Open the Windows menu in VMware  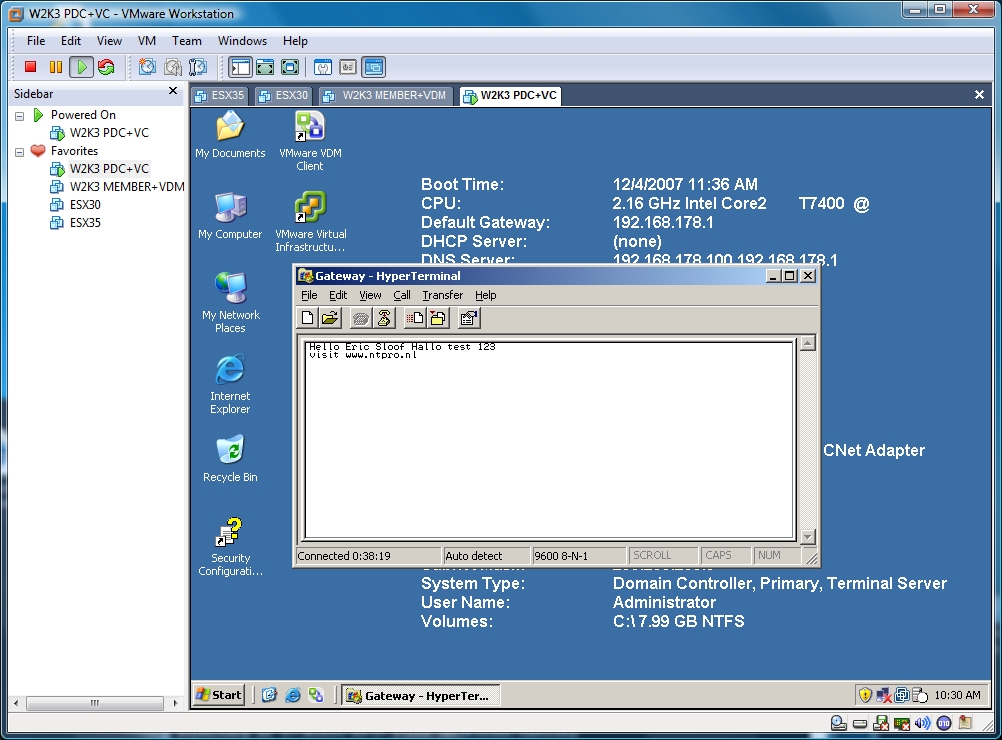coord(242,41)
